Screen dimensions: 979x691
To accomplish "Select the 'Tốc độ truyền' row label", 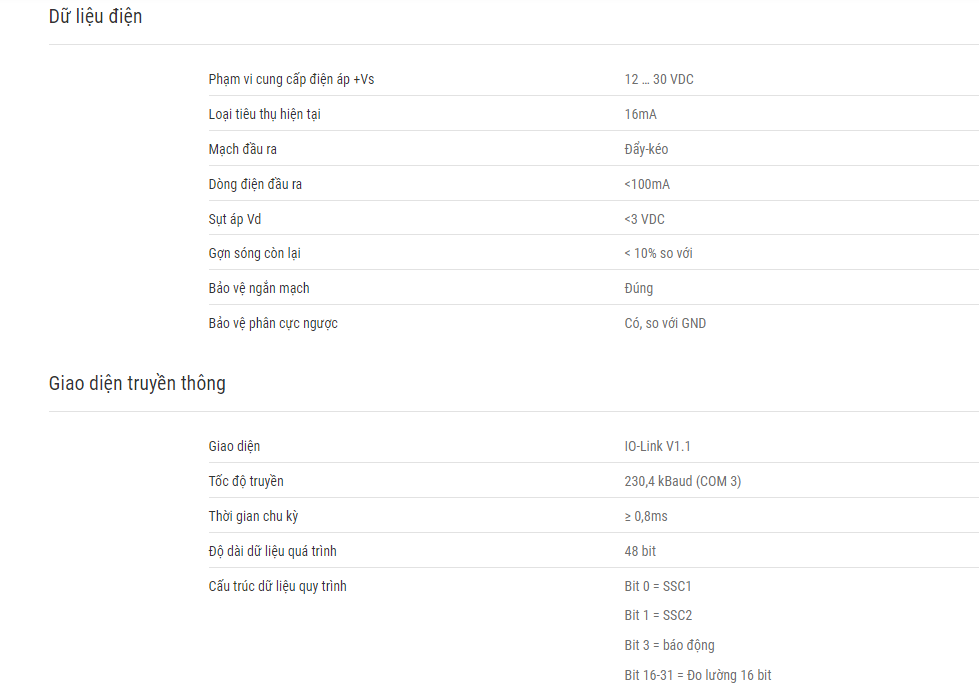I will [245, 481].
